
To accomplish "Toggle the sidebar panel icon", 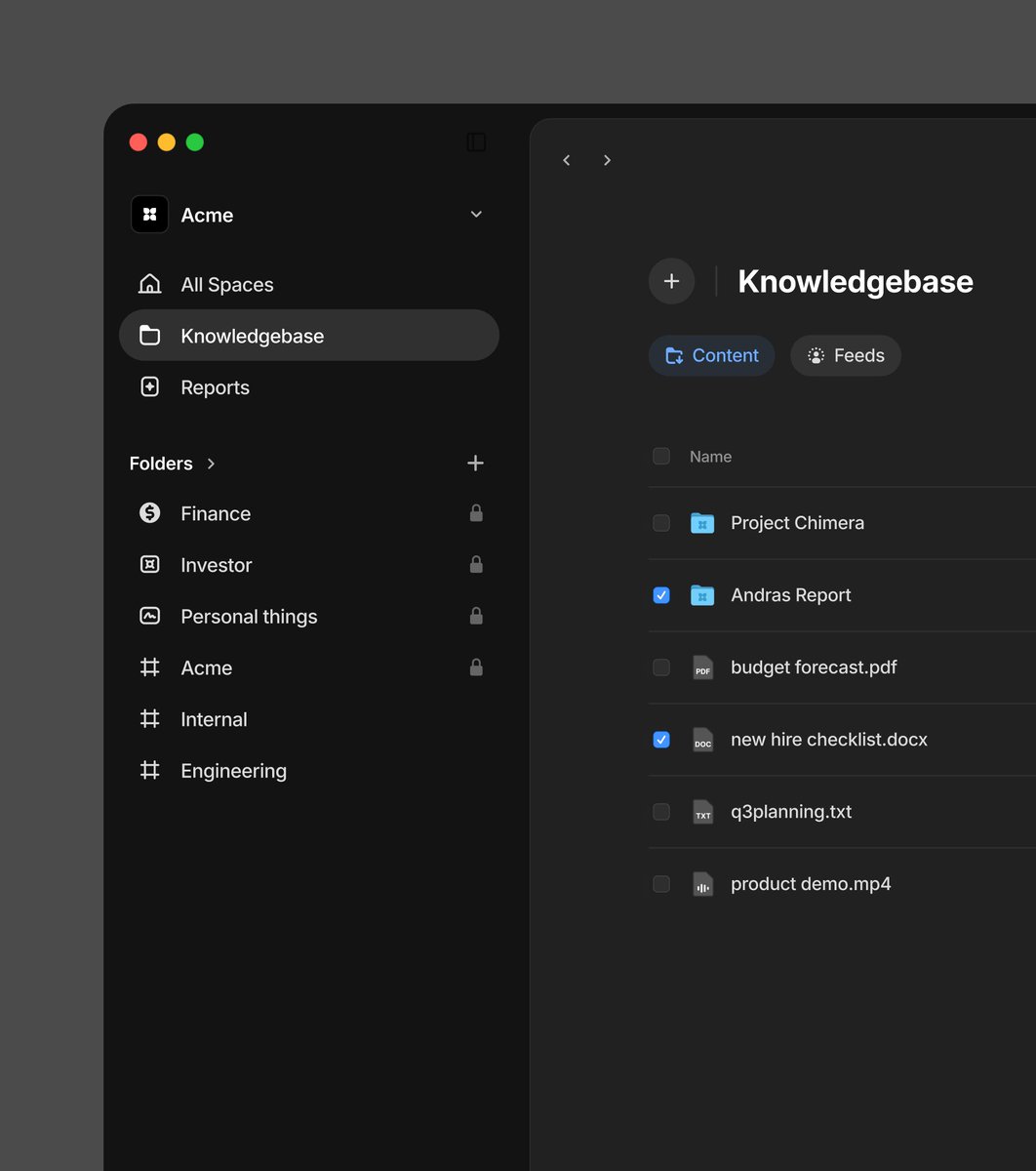I will (476, 142).
